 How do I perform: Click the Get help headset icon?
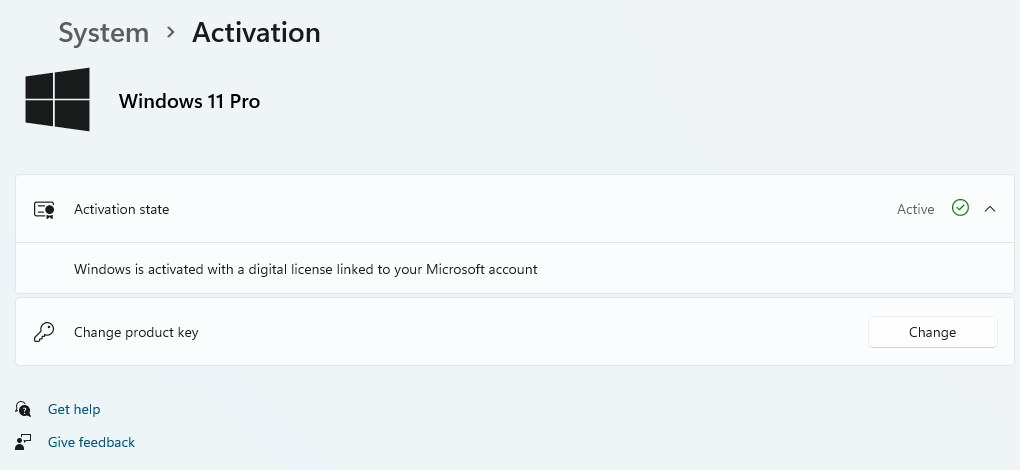(24, 409)
